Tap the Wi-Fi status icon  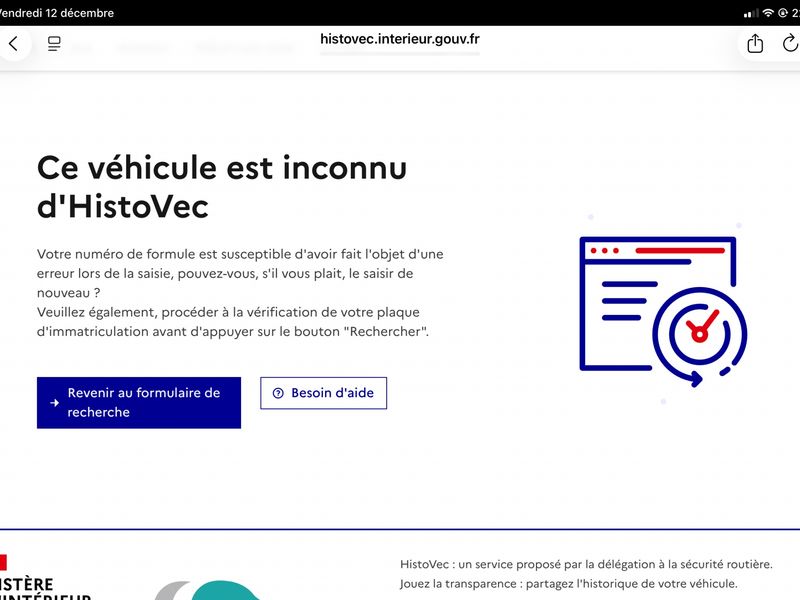point(768,13)
